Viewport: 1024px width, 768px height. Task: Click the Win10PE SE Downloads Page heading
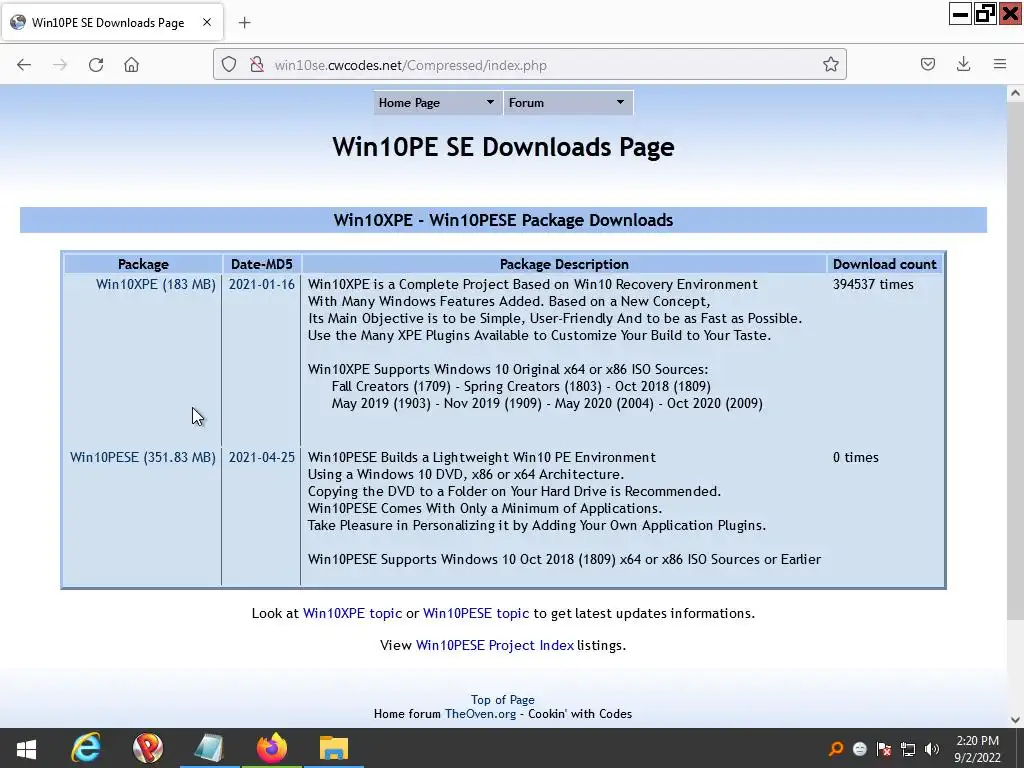(503, 147)
